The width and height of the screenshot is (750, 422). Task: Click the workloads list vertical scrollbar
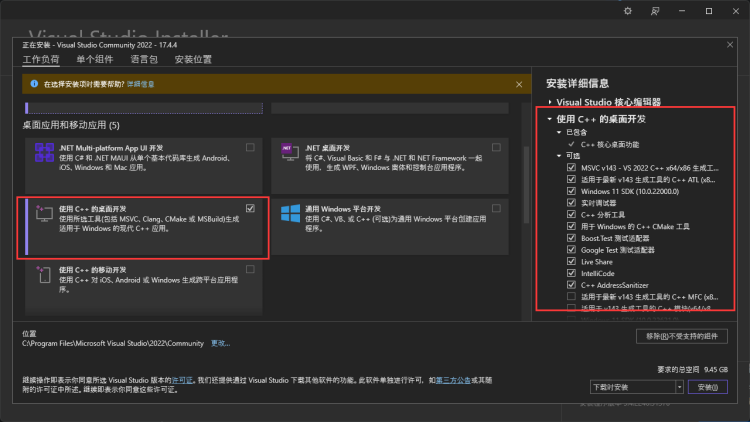(526, 185)
